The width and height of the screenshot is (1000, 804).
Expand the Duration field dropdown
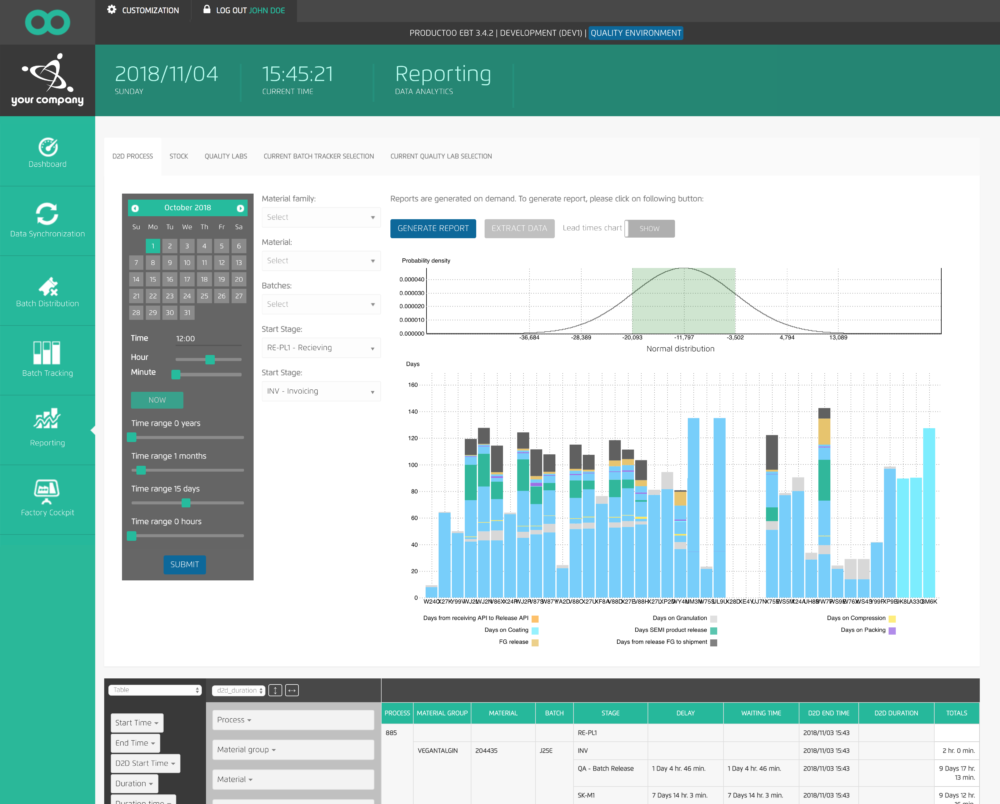click(135, 784)
